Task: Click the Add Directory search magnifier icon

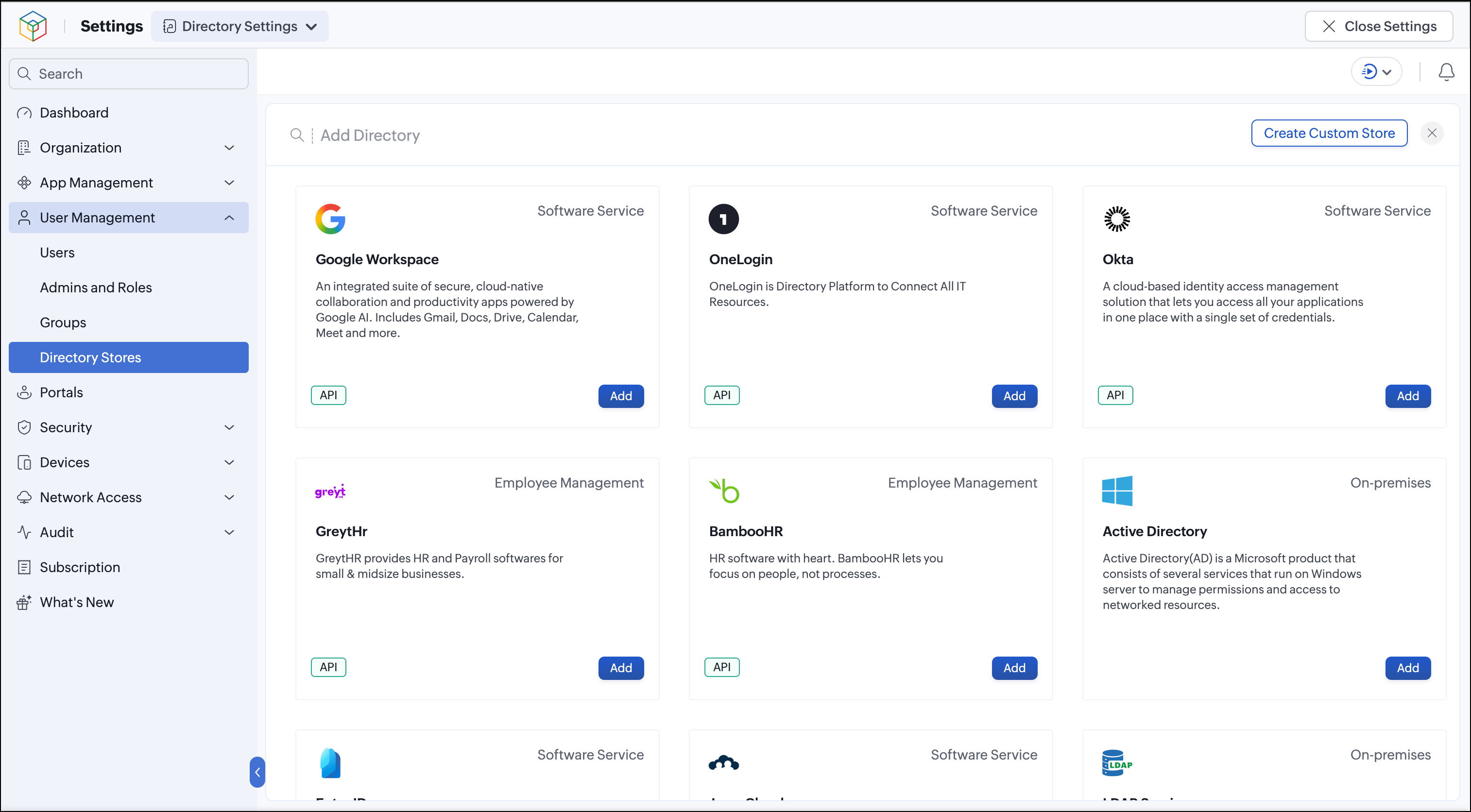Action: [x=297, y=135]
